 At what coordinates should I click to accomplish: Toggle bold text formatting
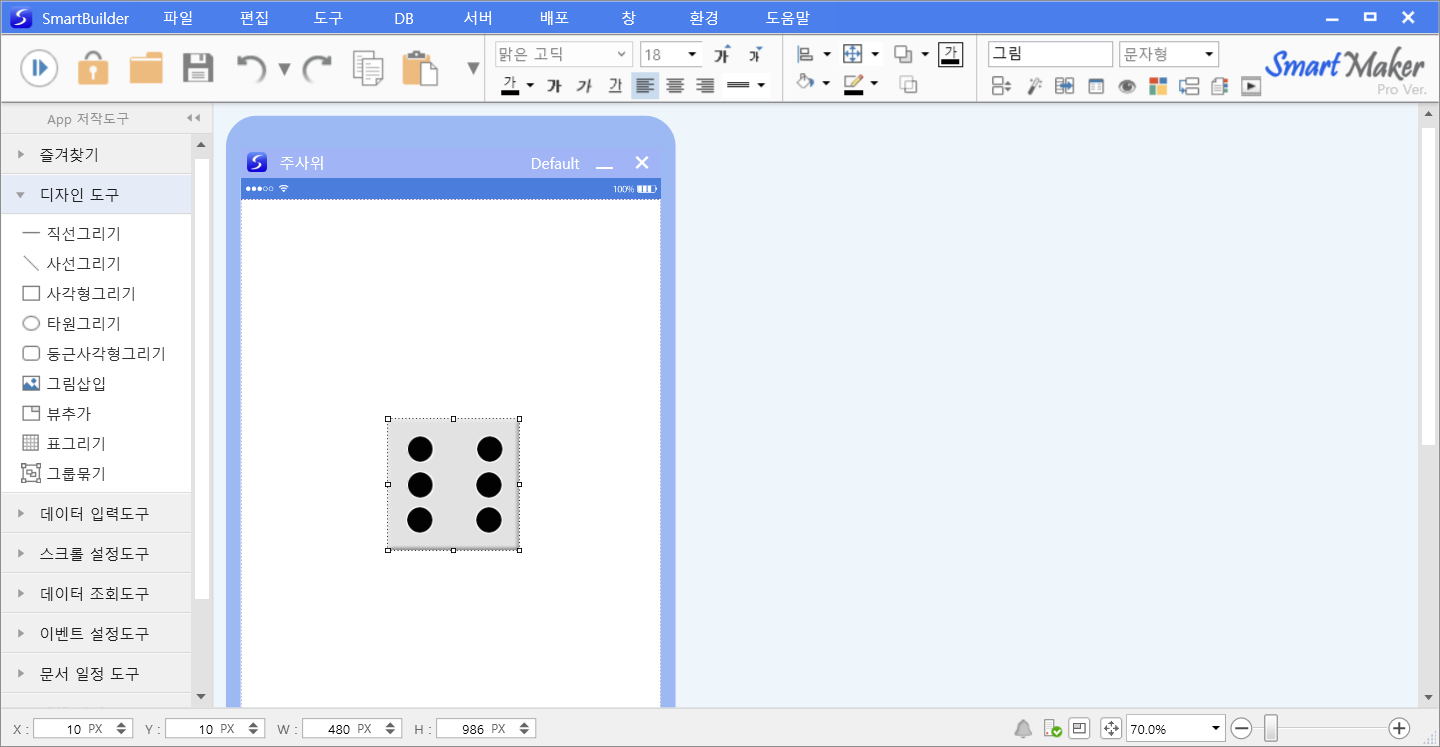pyautogui.click(x=554, y=86)
